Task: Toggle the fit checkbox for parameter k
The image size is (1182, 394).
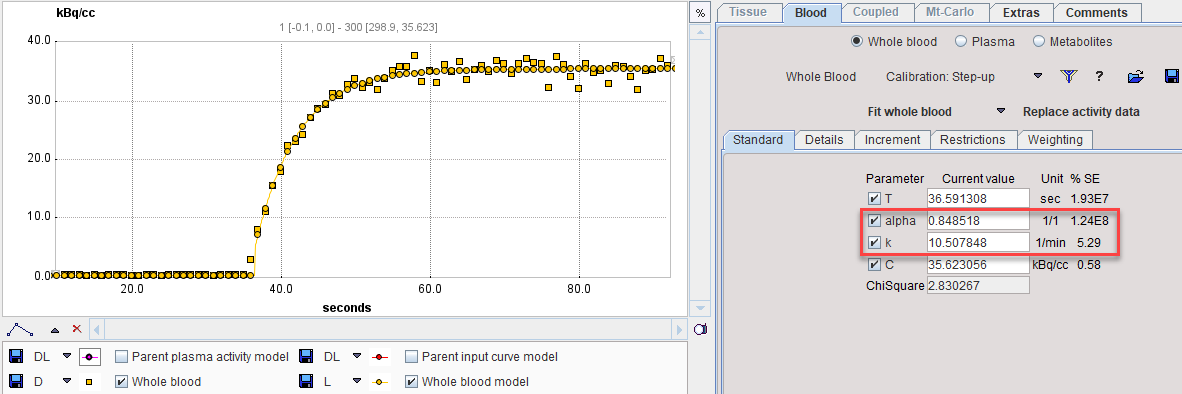Action: coord(874,243)
